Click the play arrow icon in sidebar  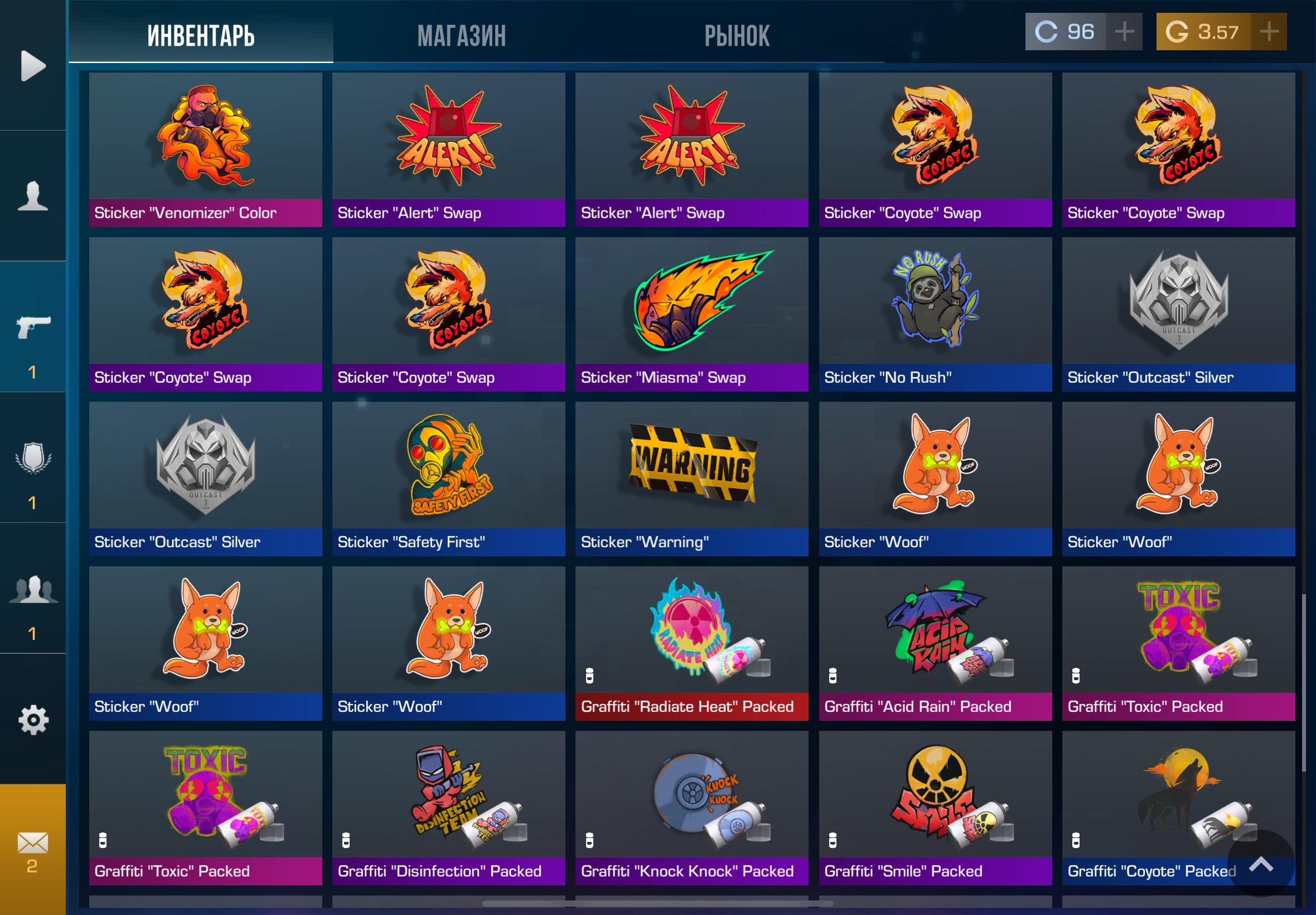pyautogui.click(x=33, y=65)
